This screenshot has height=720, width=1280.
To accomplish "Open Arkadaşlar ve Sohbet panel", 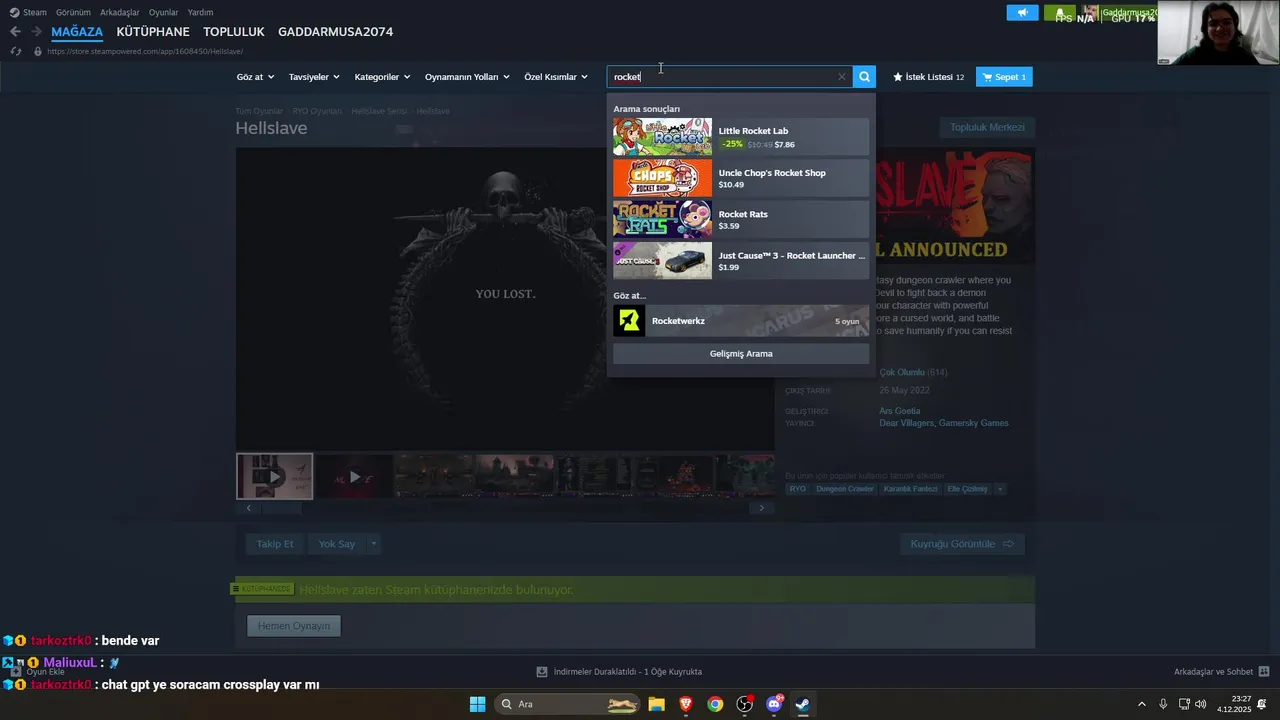I will pyautogui.click(x=1221, y=672).
